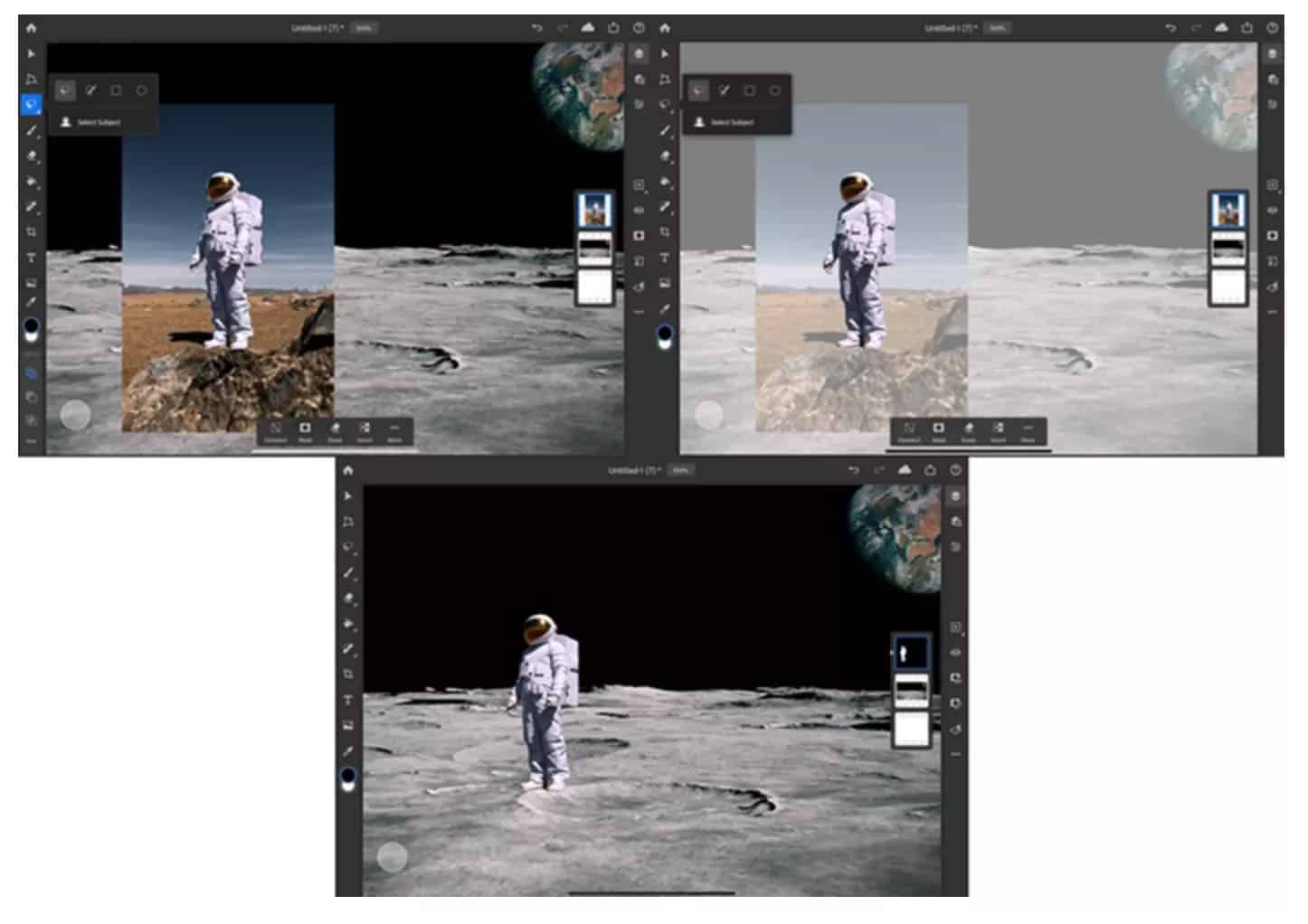
Task: Select the masked astronaut layer in bottom screenshot
Action: click(x=911, y=652)
